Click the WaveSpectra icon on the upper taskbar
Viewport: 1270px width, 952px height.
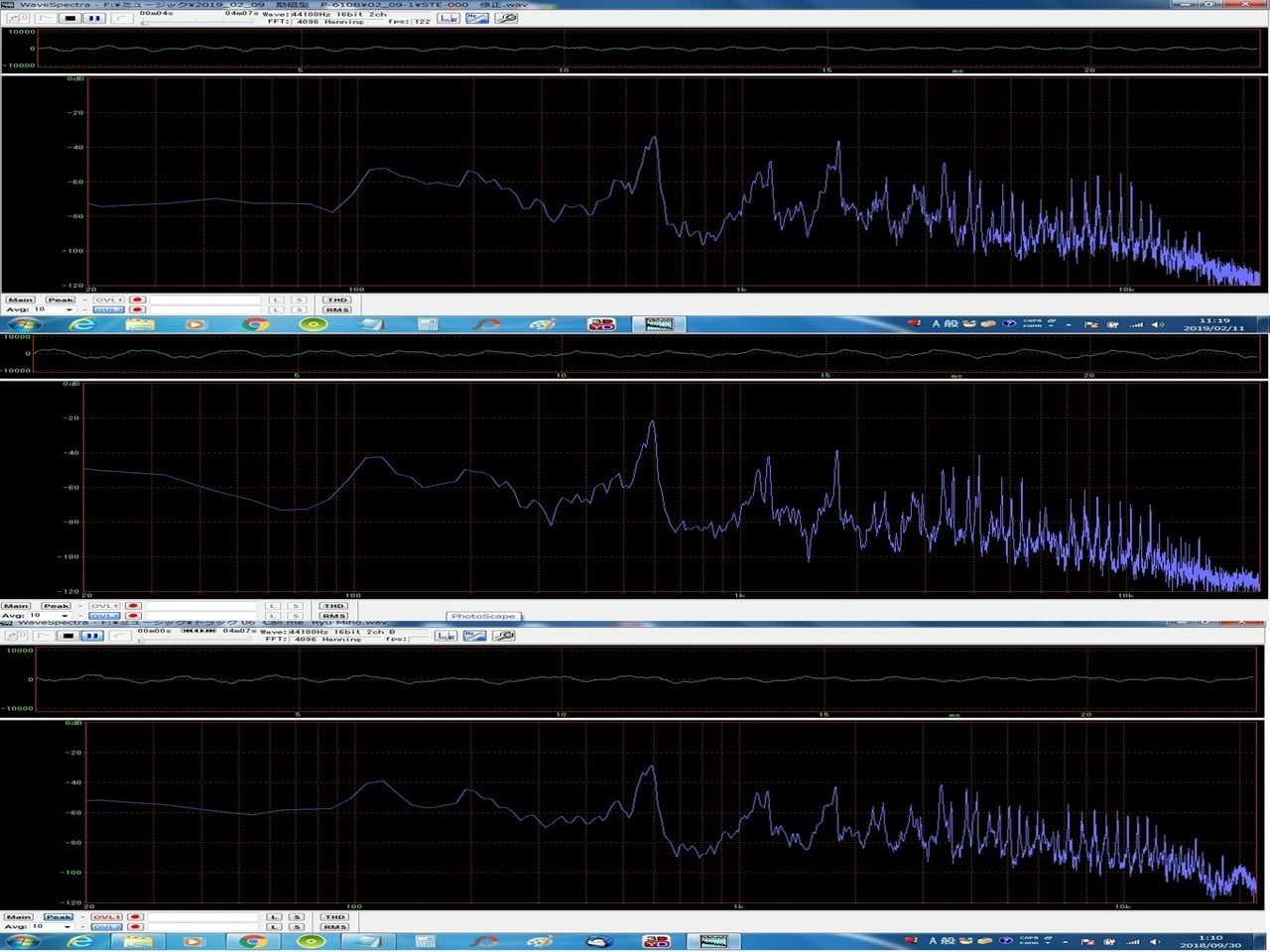[659, 324]
